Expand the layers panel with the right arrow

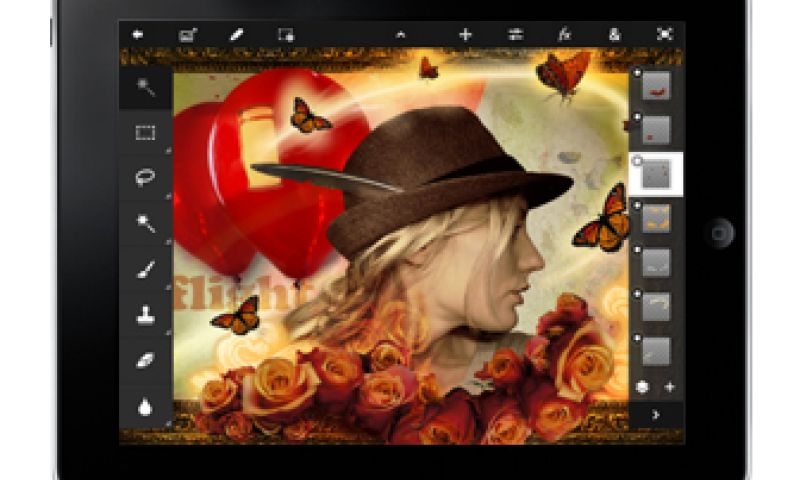point(656,415)
